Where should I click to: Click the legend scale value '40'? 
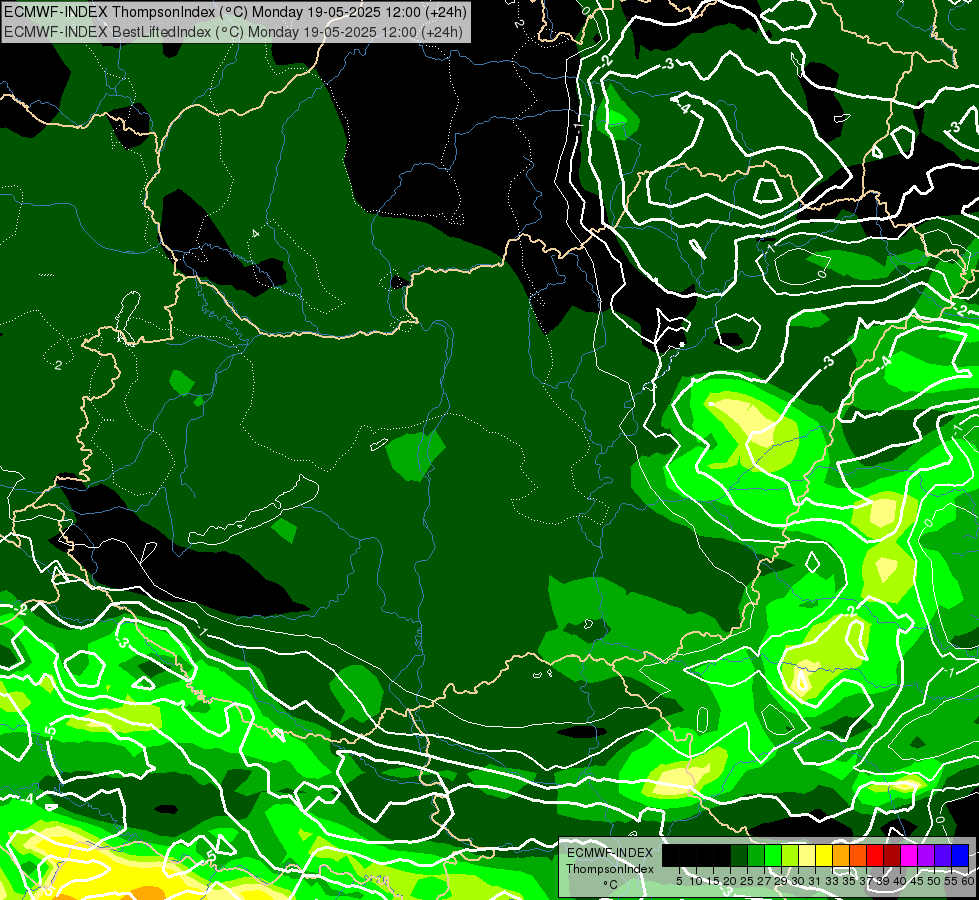(900, 881)
